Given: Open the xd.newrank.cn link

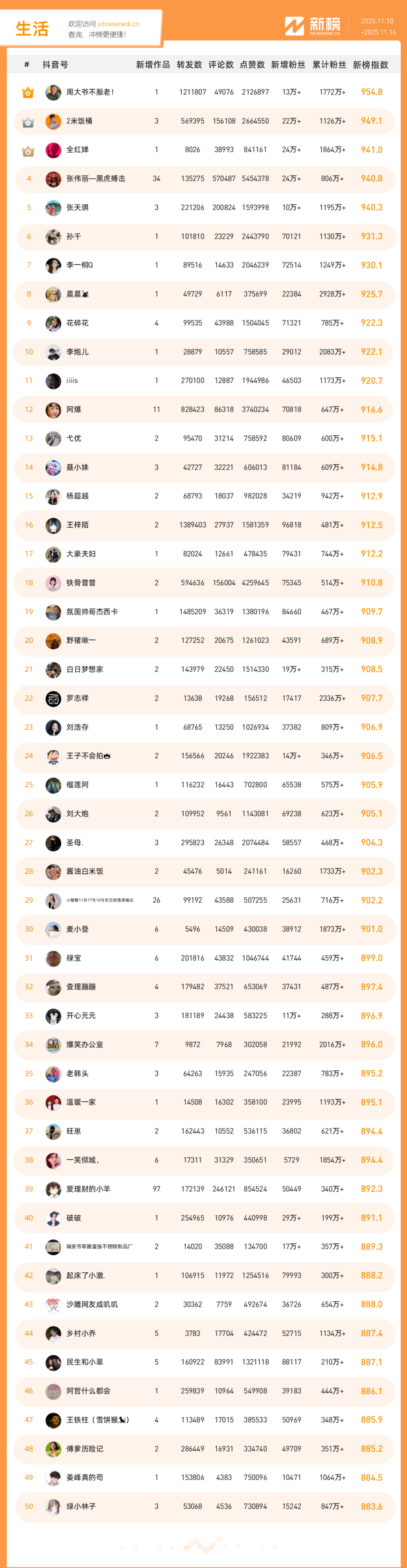Looking at the screenshot, I should [118, 25].
